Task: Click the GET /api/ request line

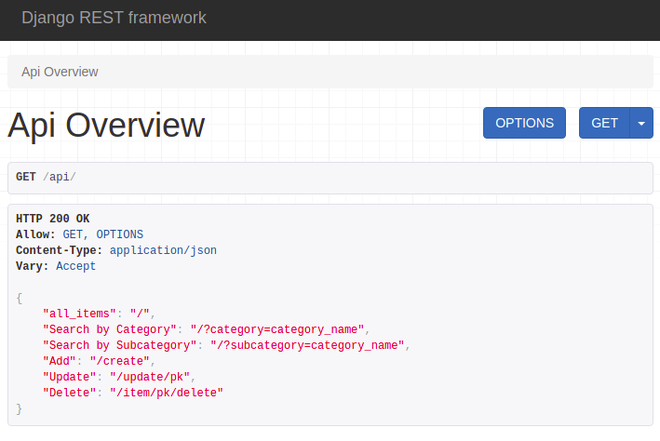Action: (x=46, y=177)
